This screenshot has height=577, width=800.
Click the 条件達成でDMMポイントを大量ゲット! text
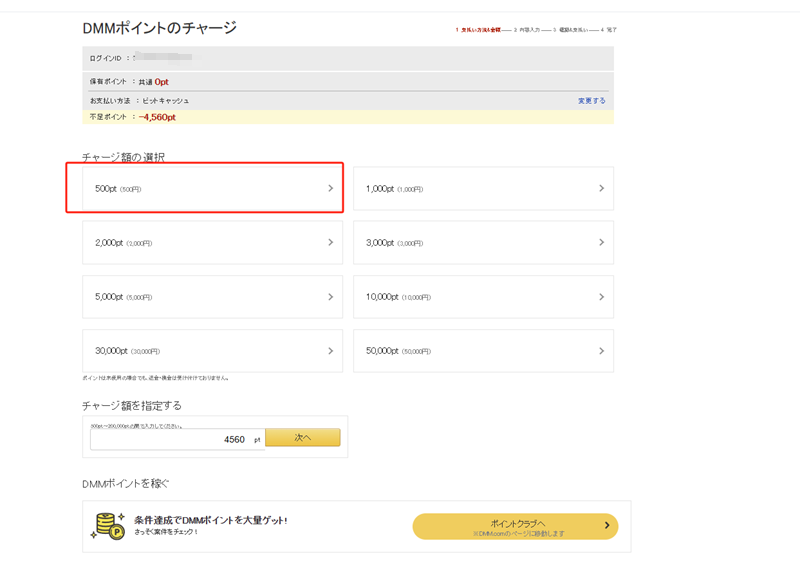pos(211,520)
